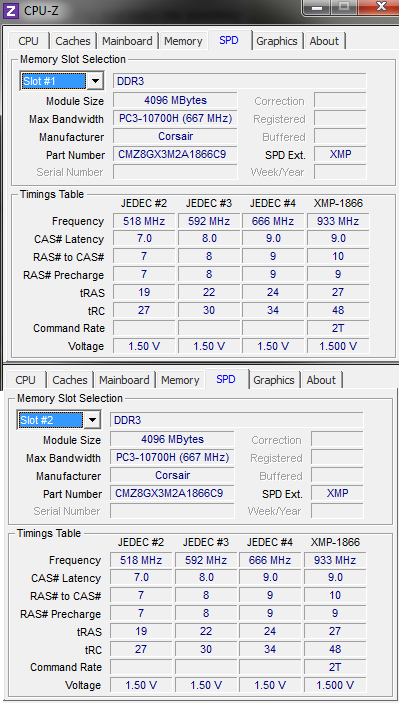The width and height of the screenshot is (399, 703).
Task: Click 518 MHz frequency in Slot #1 table
Action: click(144, 221)
